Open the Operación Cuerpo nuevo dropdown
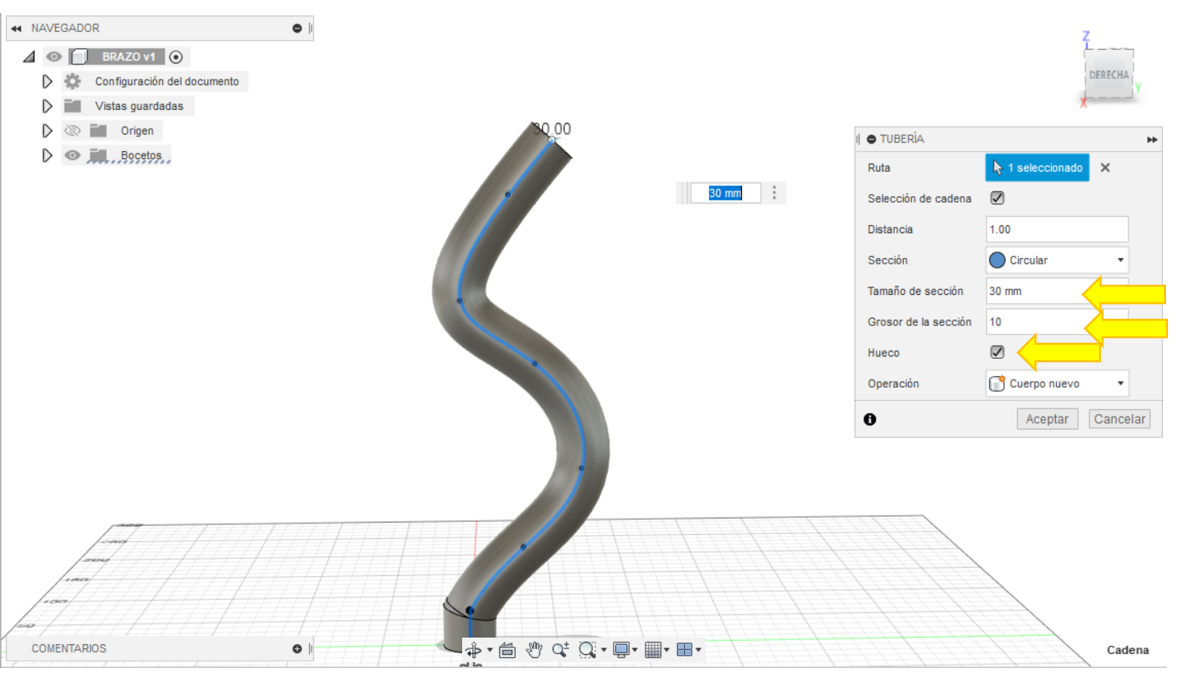The height and width of the screenshot is (673, 1178). (1056, 383)
